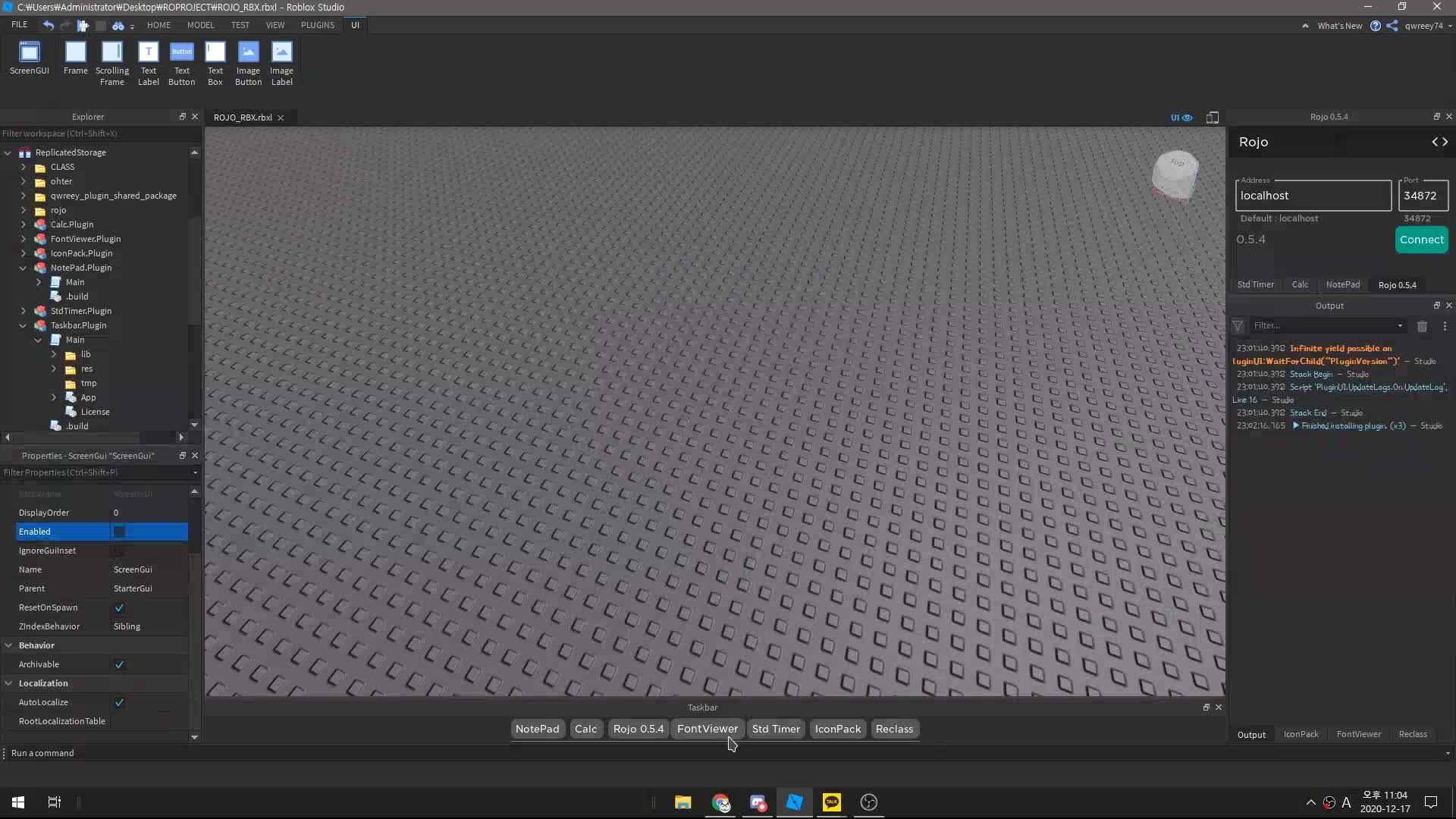This screenshot has height=819, width=1456.
Task: Click the Run a command bar
Action: coord(724,753)
